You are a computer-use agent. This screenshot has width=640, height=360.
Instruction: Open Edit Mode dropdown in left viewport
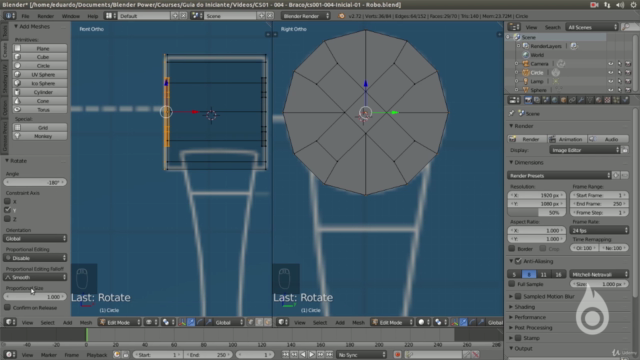[x=119, y=322]
